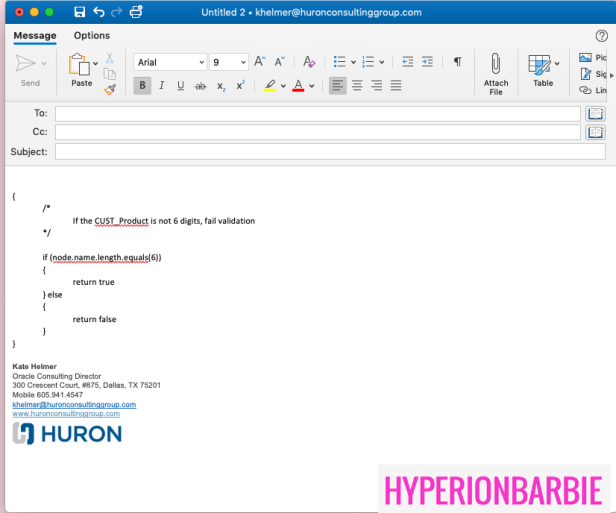Open the khelmer@huronconsultinggroup.com email link
Screen dimensions: 616x513
tap(74, 404)
